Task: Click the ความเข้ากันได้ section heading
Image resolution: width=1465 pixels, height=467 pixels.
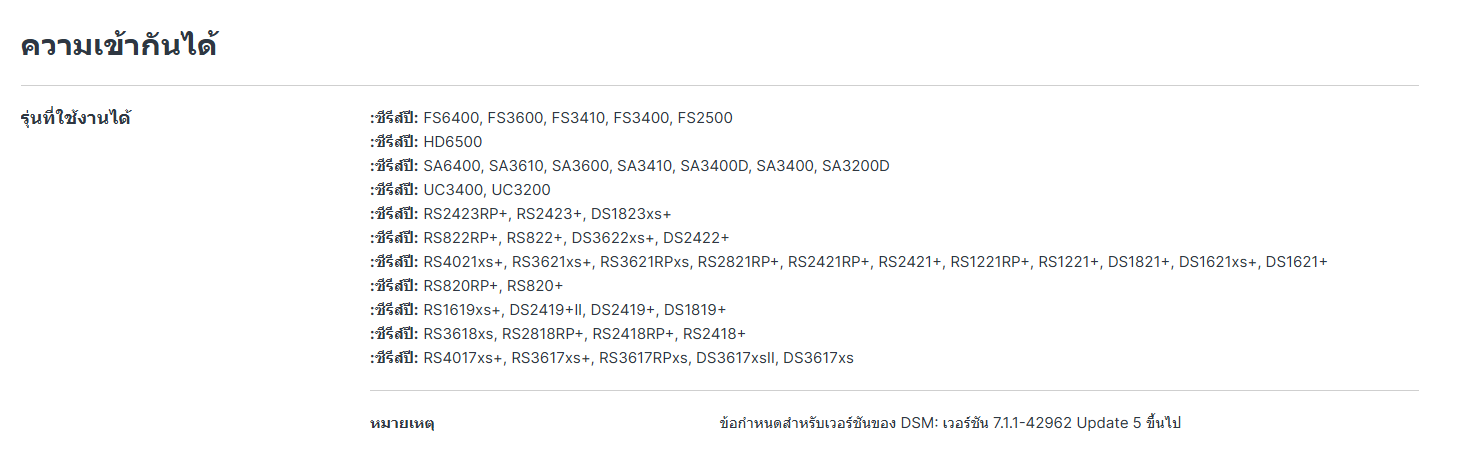Action: [119, 45]
